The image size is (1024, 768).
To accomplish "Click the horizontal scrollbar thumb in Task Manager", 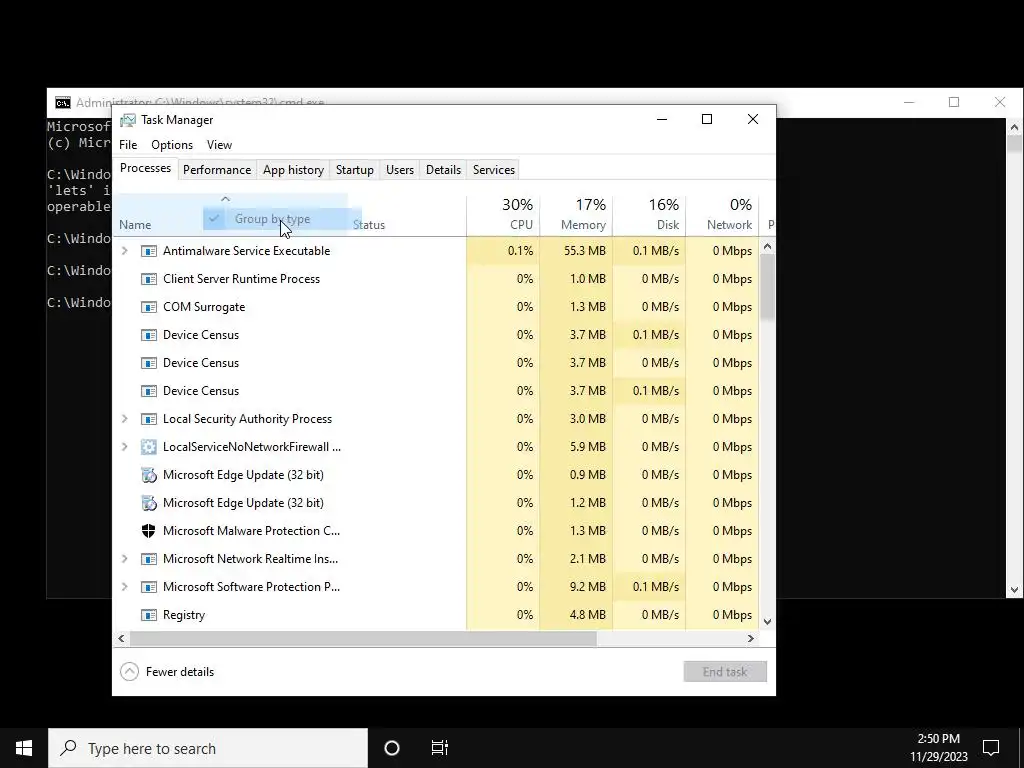I will pos(363,639).
